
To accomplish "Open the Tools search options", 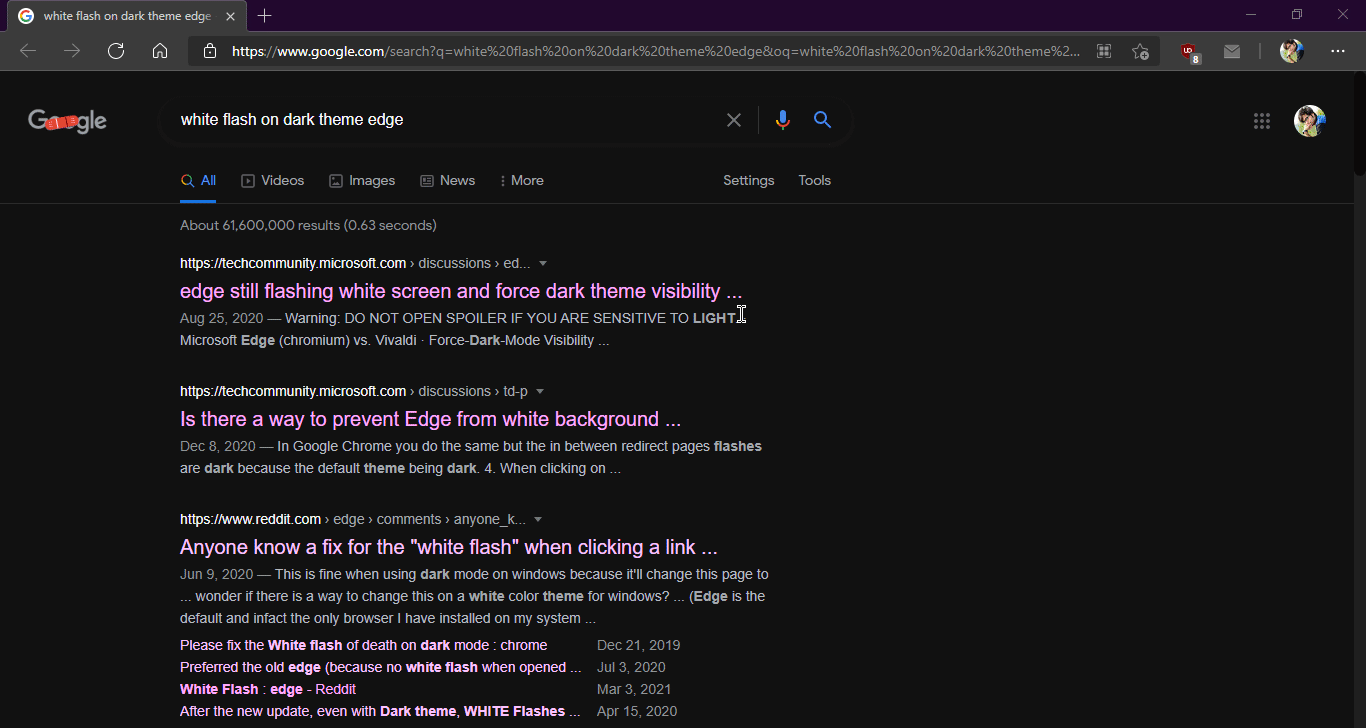I will [814, 181].
